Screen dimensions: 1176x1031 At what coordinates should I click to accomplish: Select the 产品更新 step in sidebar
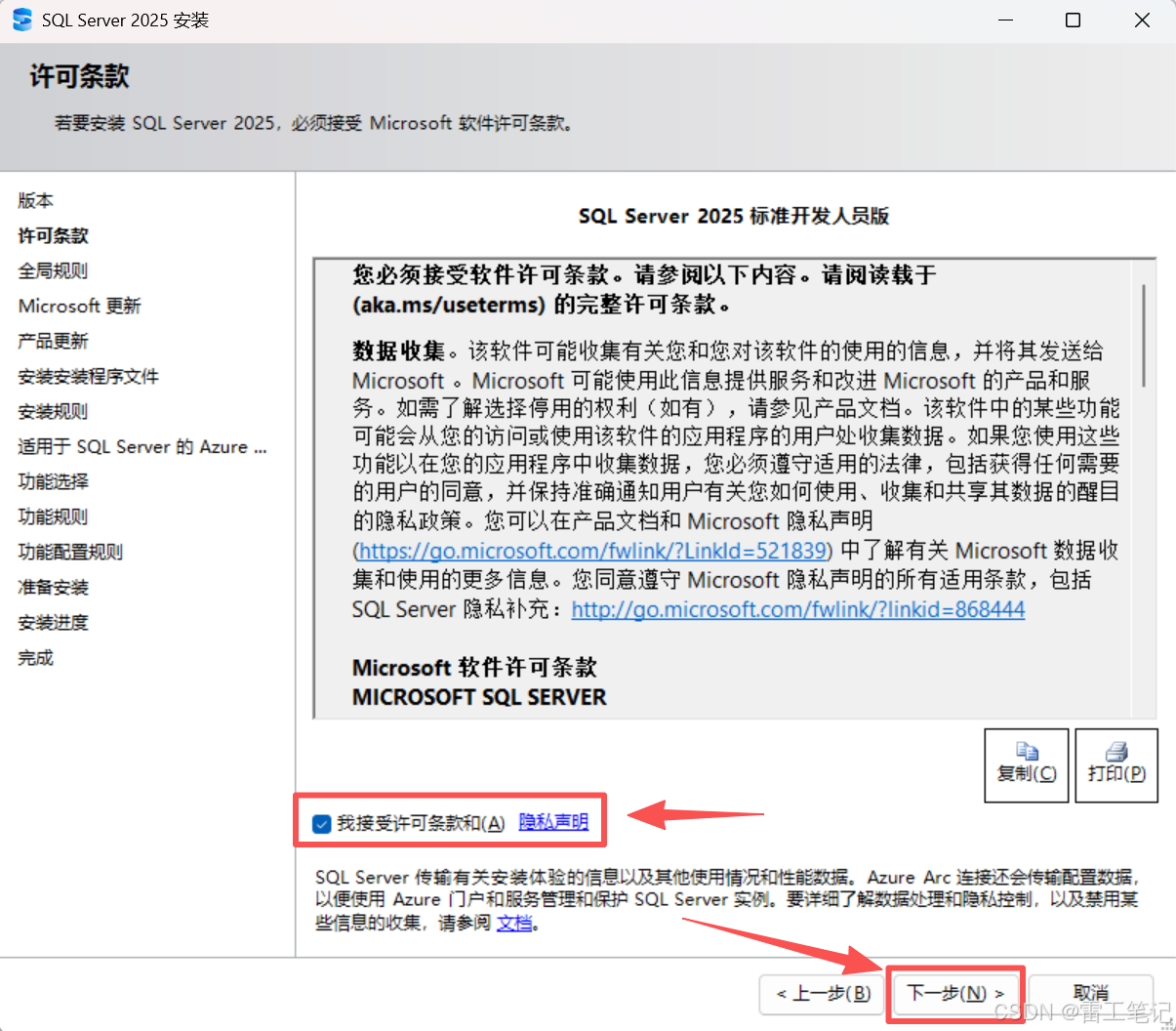point(53,341)
